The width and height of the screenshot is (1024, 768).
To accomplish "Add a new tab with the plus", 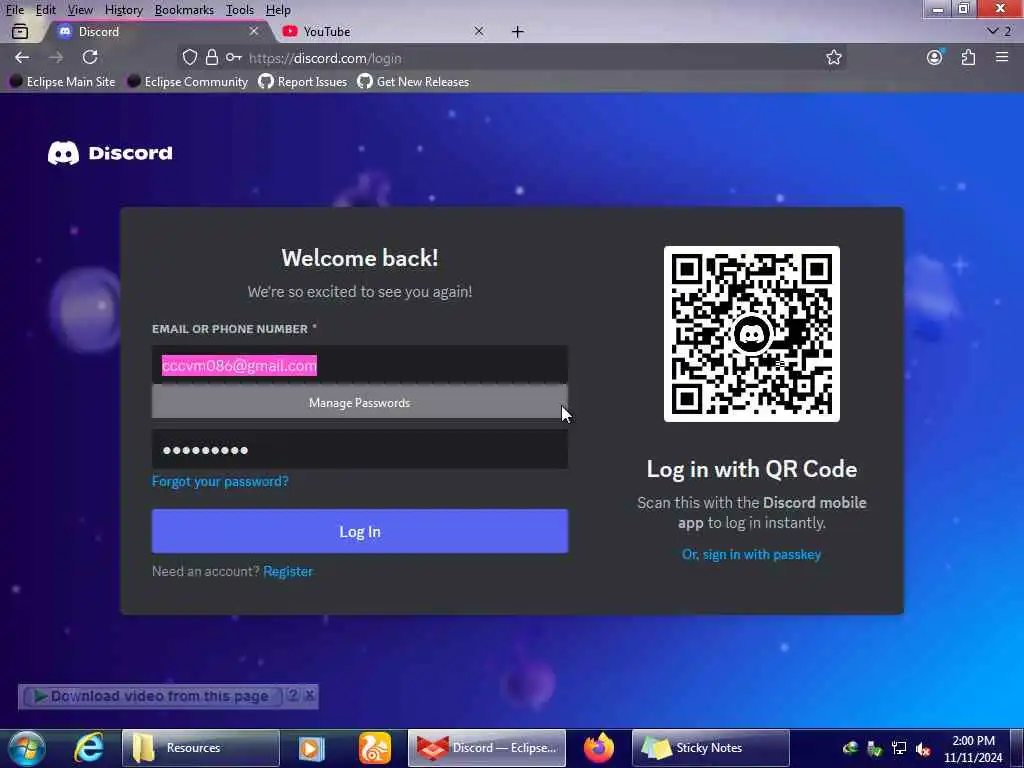I will click(518, 31).
